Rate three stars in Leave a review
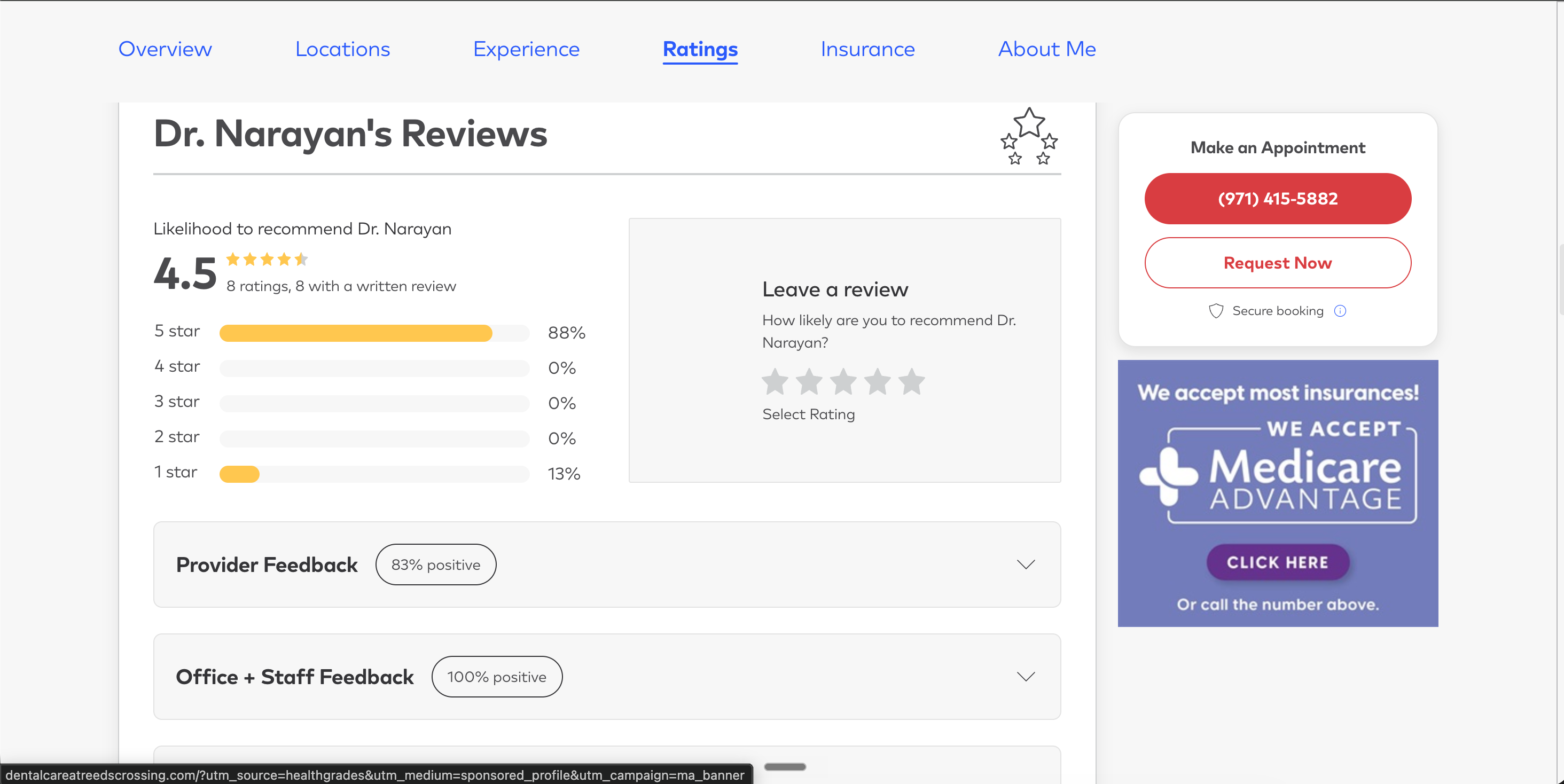Screen dimensions: 1564x784 pos(843,382)
